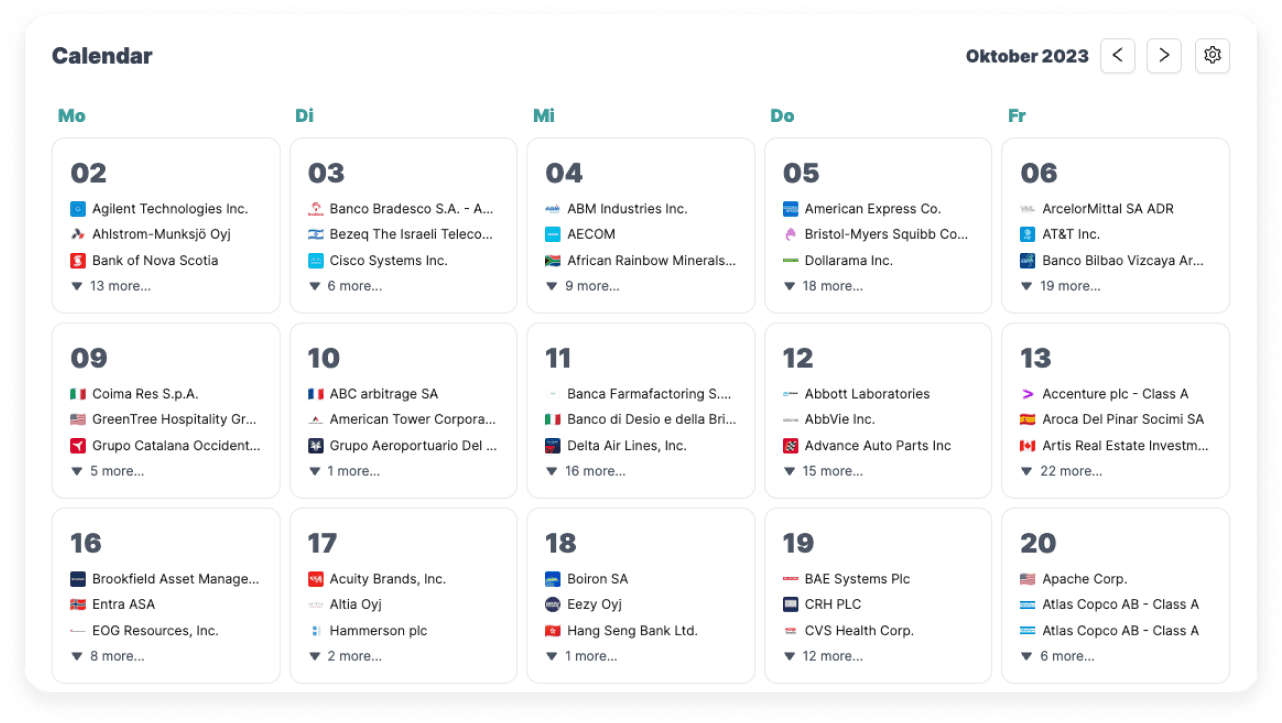Show 12 more entries on October 19
Viewport: 1282px width, 723px height.
[x=823, y=656]
